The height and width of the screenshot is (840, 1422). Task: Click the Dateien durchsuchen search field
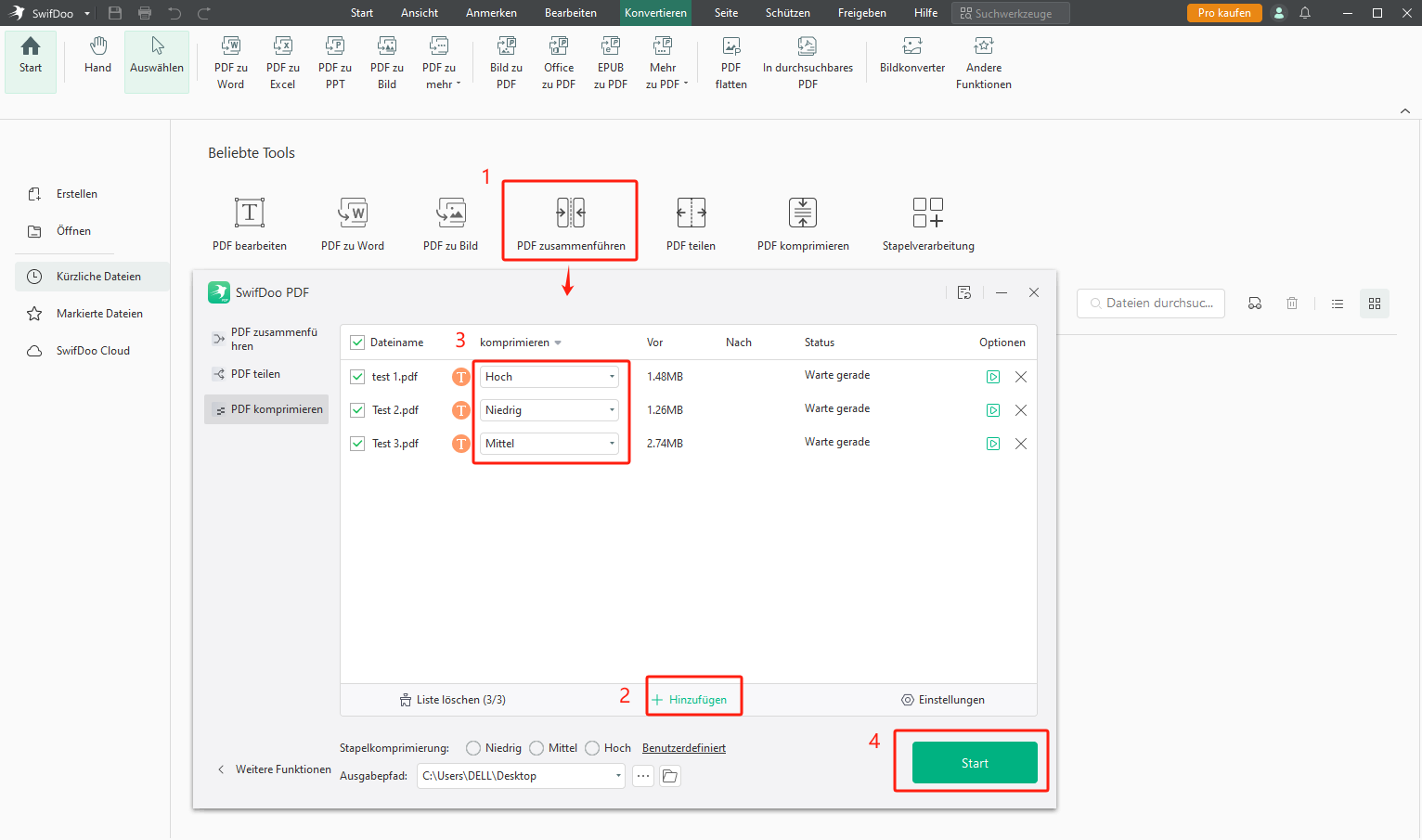pos(1151,304)
